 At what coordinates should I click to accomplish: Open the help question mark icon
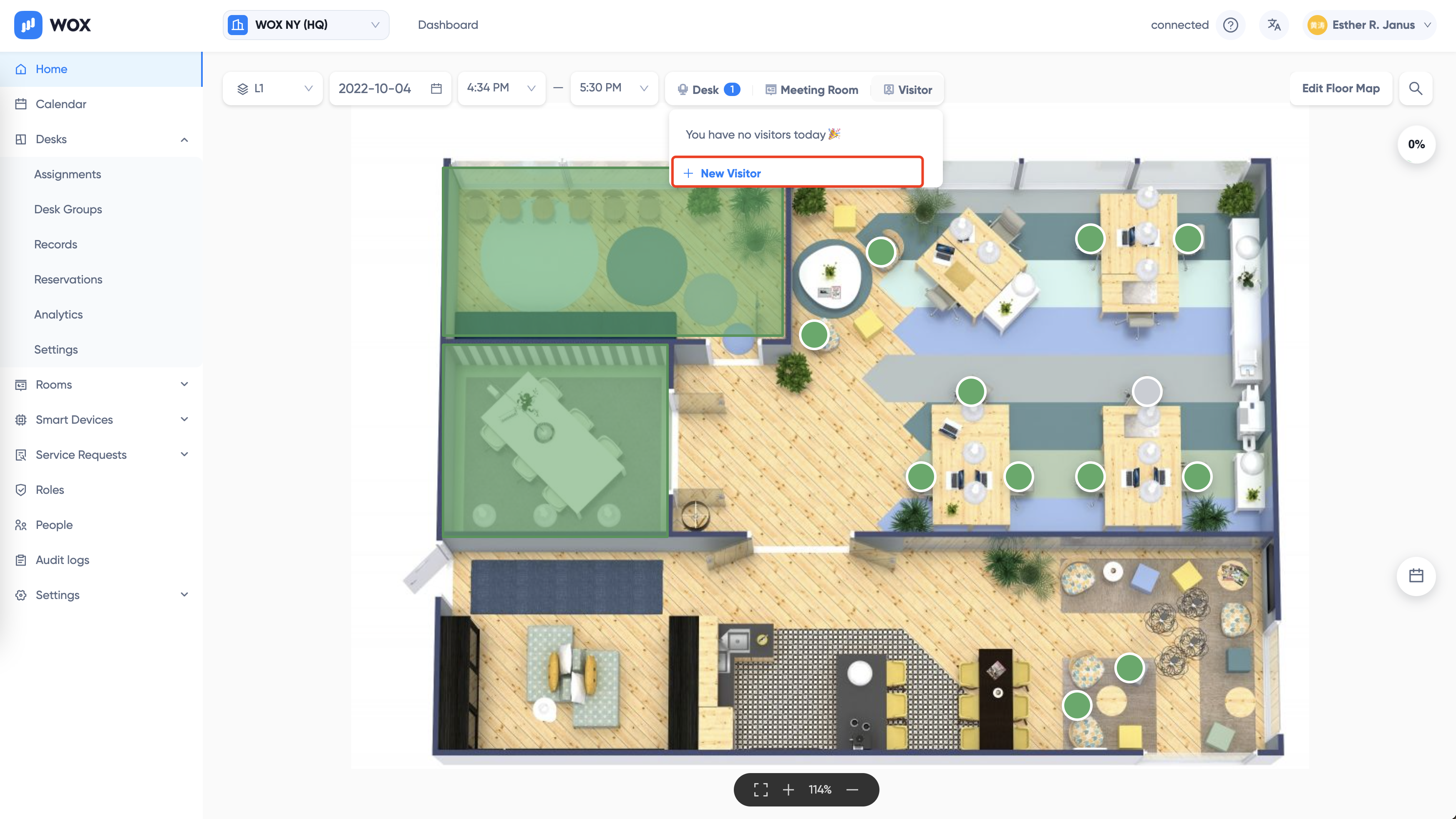pos(1230,25)
